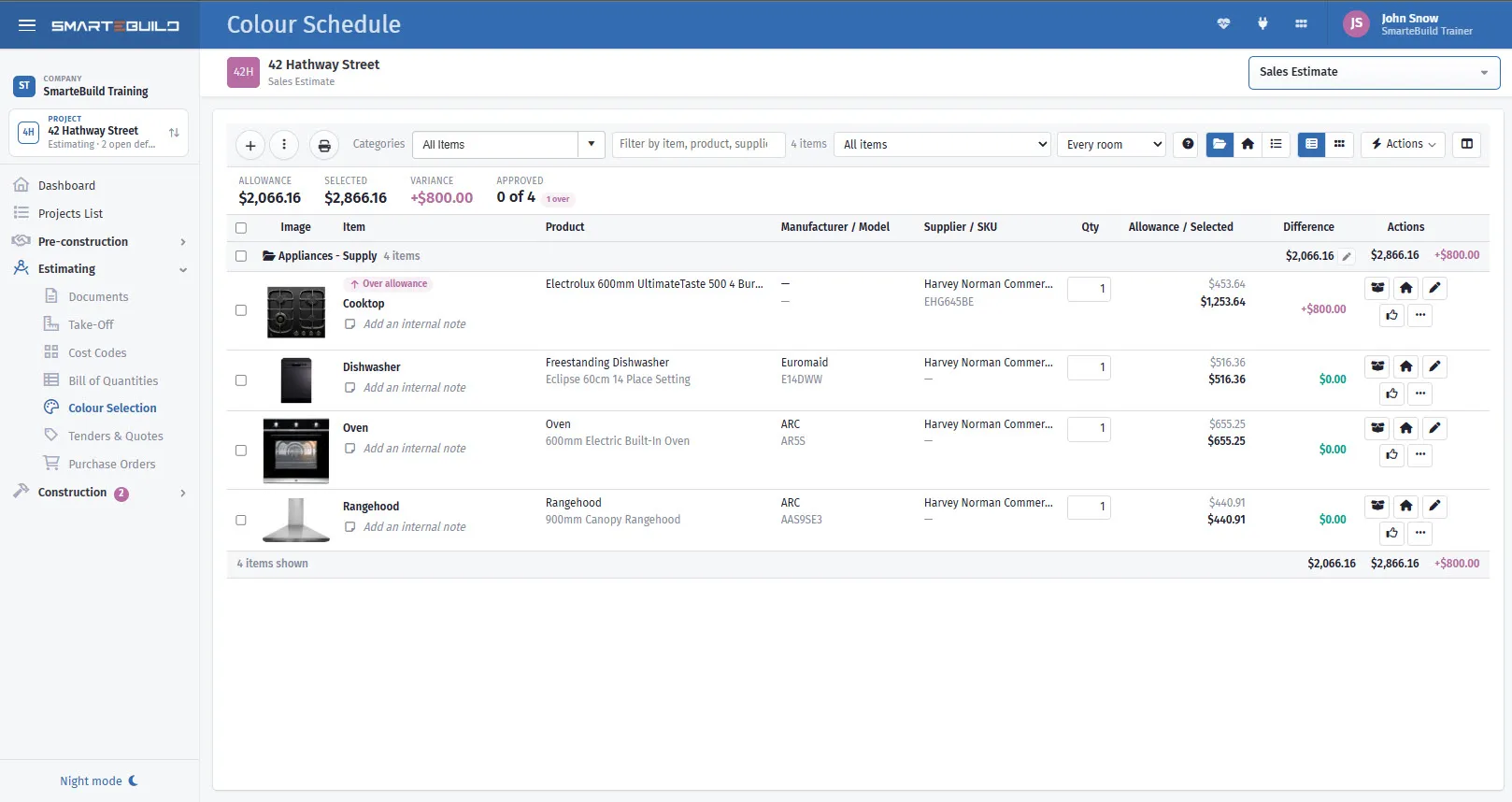This screenshot has height=802, width=1512.
Task: Open the Sales Estimate dropdown
Action: coord(1374,73)
